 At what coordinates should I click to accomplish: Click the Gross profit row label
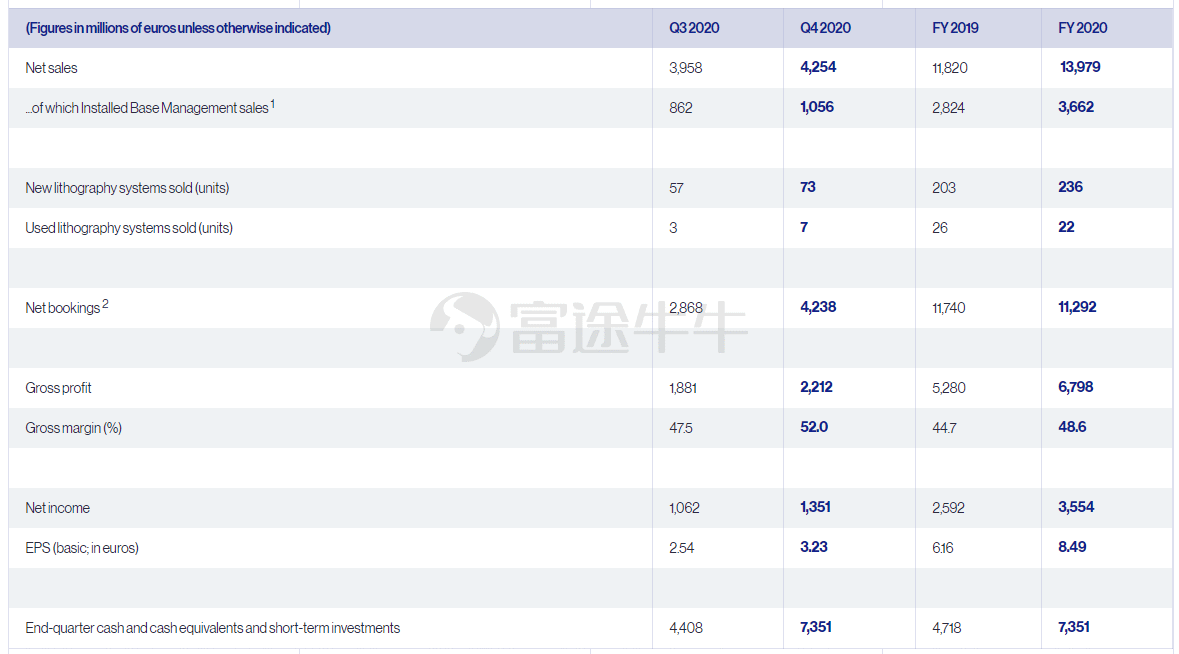click(58, 388)
